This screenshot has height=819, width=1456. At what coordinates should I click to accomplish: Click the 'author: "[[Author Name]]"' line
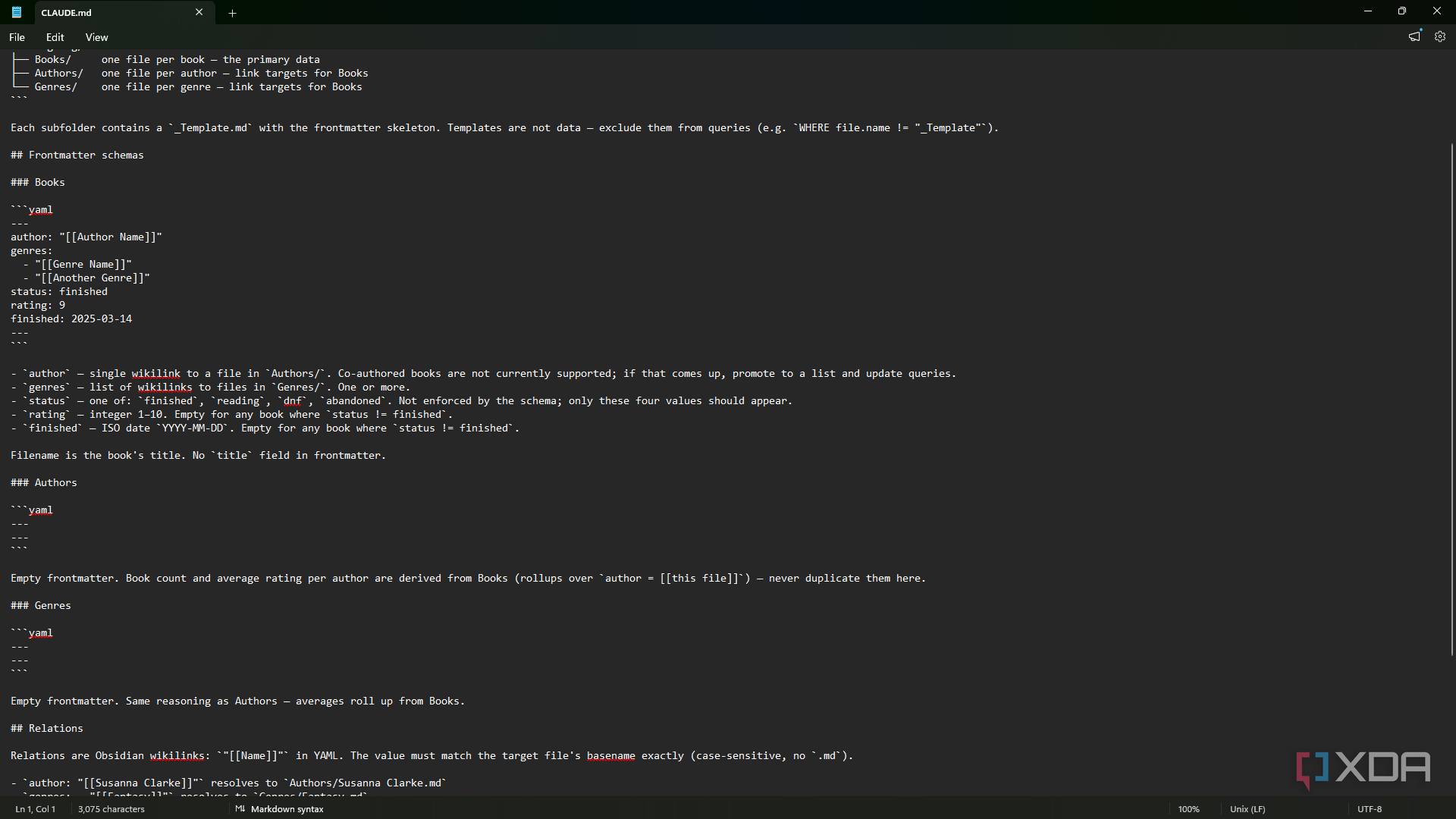(86, 237)
